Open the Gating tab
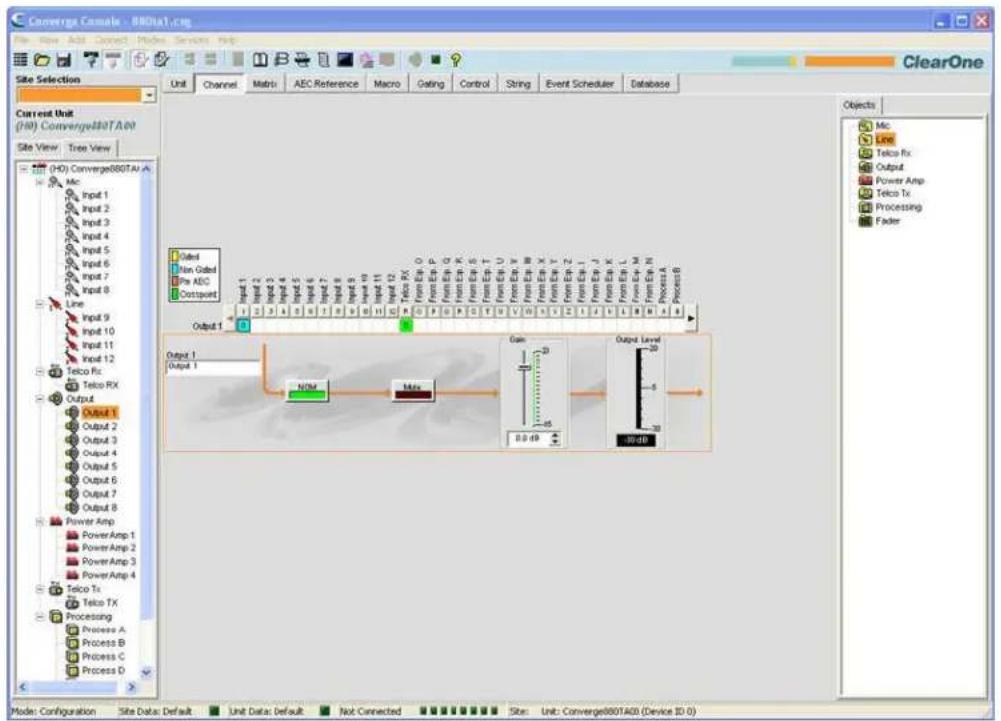Image resolution: width=1001 pixels, height=721 pixels. click(430, 84)
